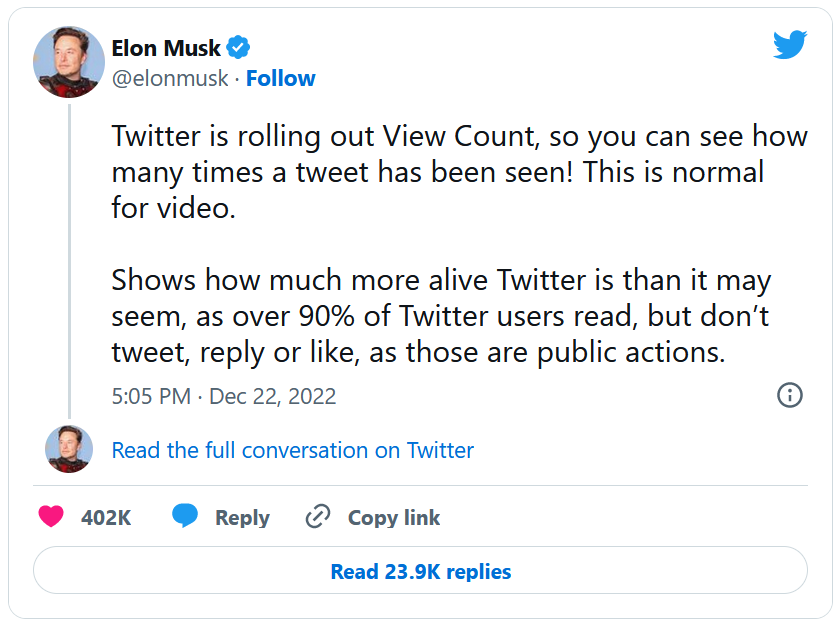
Task: Open Elon Musk's large profile avatar
Action: click(x=69, y=63)
